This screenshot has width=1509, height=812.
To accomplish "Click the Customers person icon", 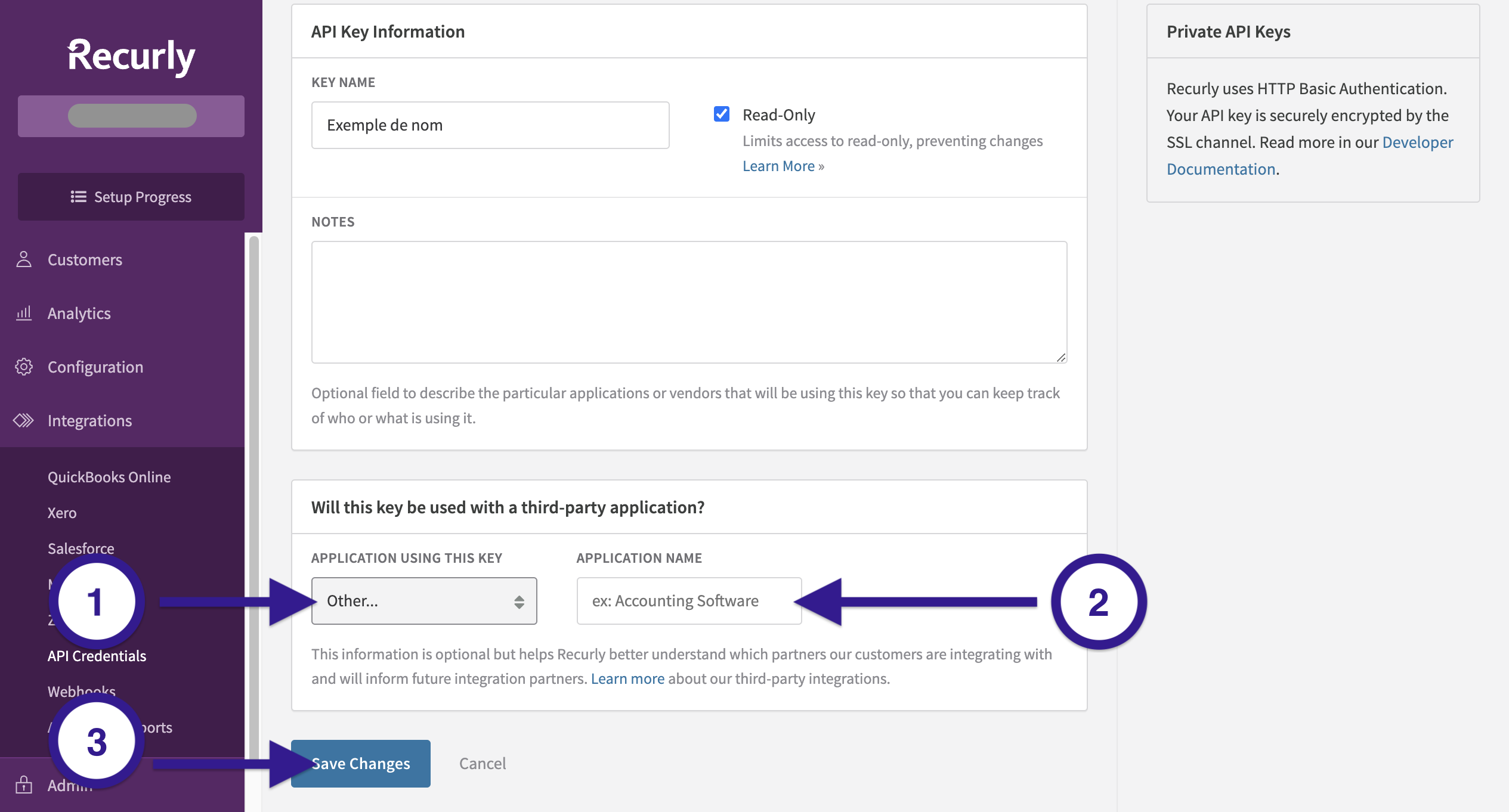I will pyautogui.click(x=24, y=259).
